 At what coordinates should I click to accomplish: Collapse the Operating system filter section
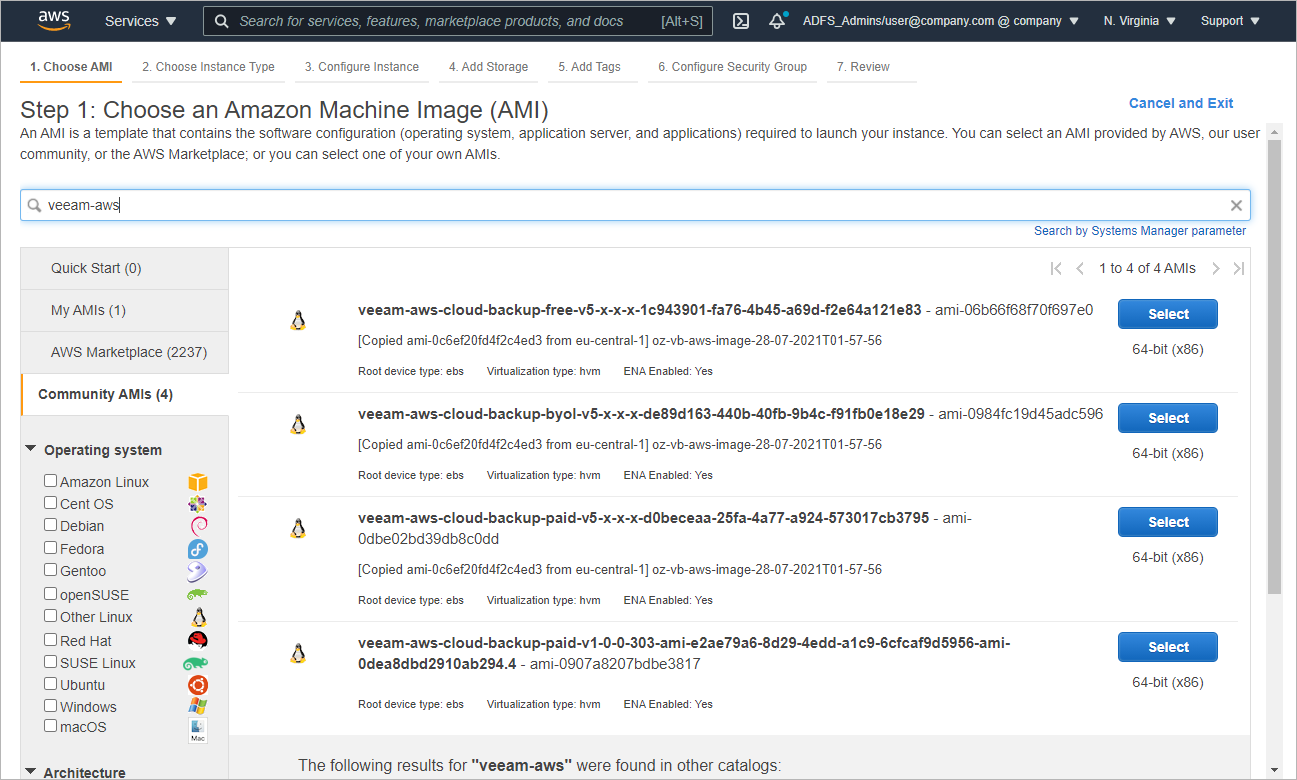point(31,450)
